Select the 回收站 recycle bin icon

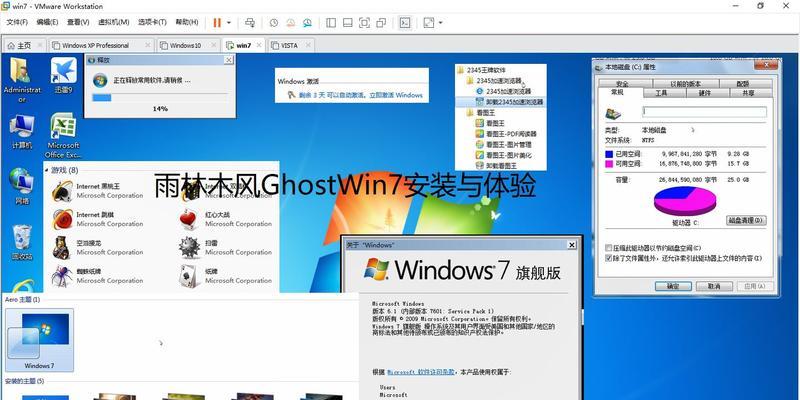coord(22,242)
